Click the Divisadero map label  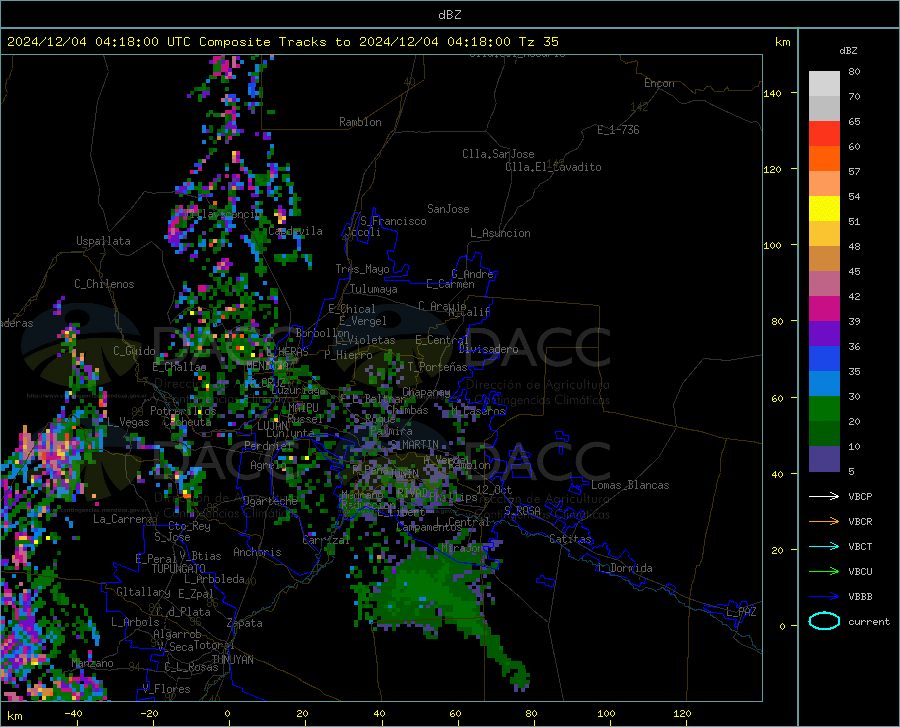488,349
